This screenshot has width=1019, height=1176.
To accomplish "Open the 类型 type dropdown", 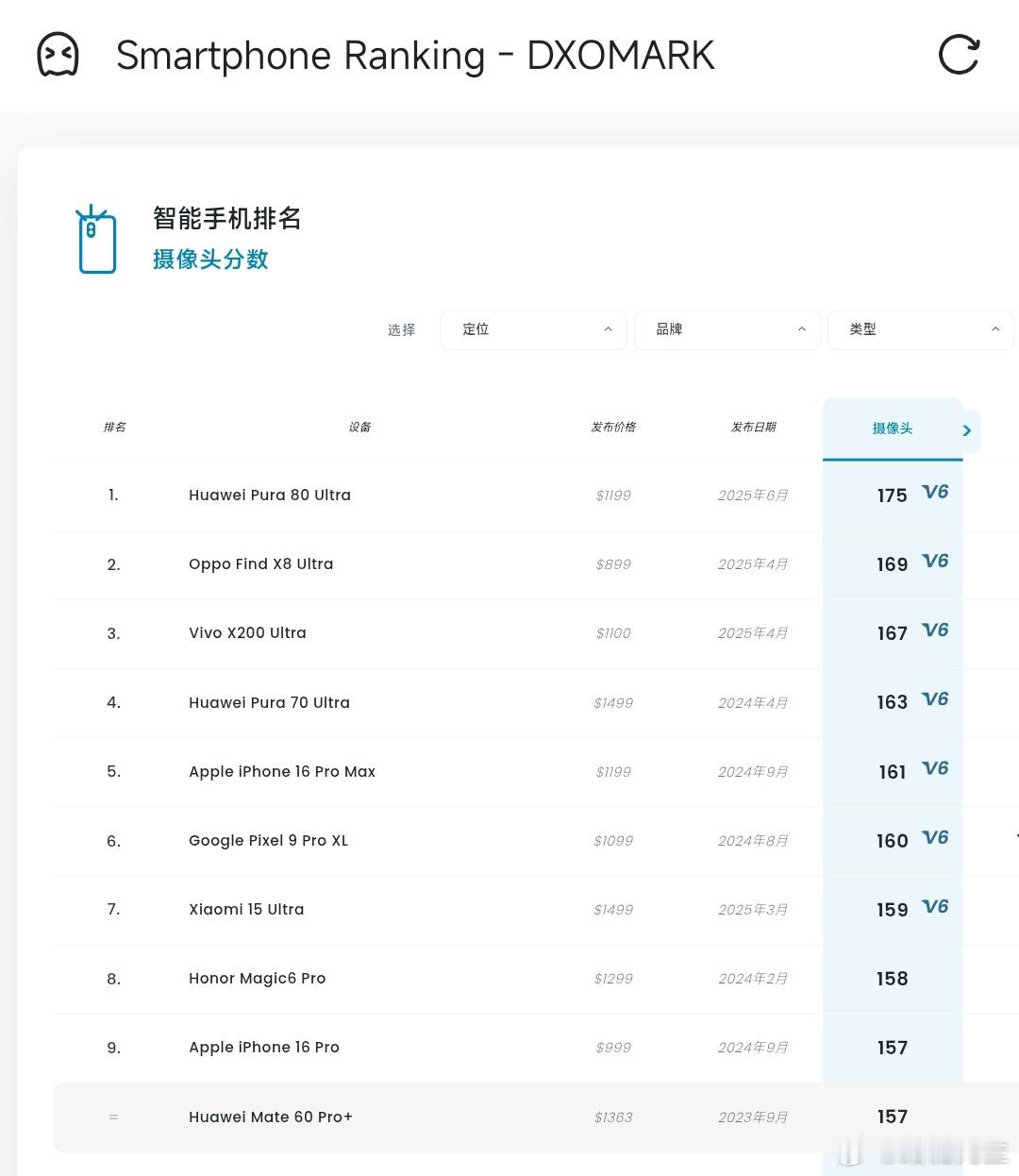I will (x=921, y=329).
